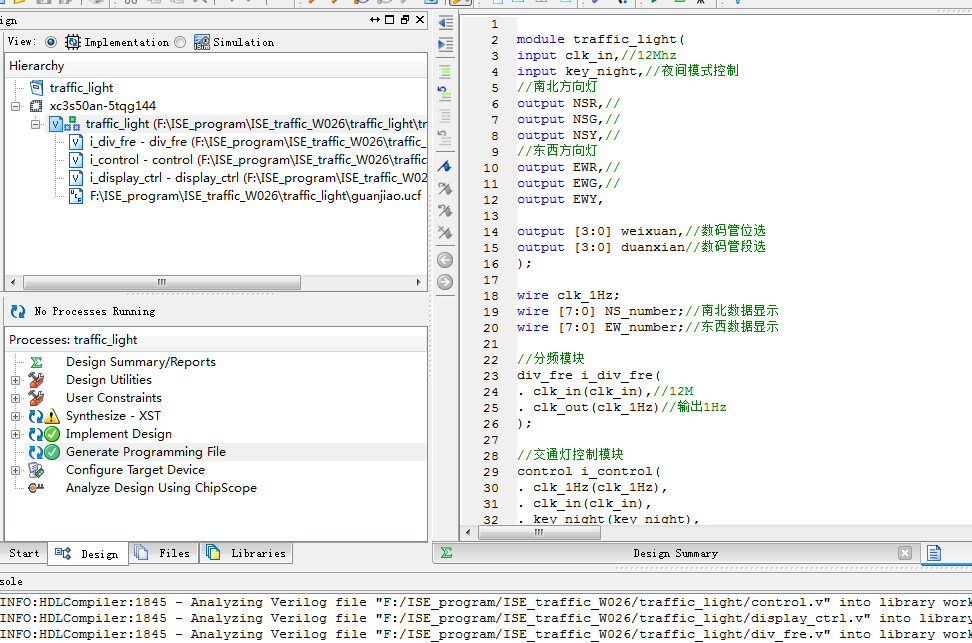Collapse the traffic_light top module node
This screenshot has width=972, height=643.
coord(35,124)
